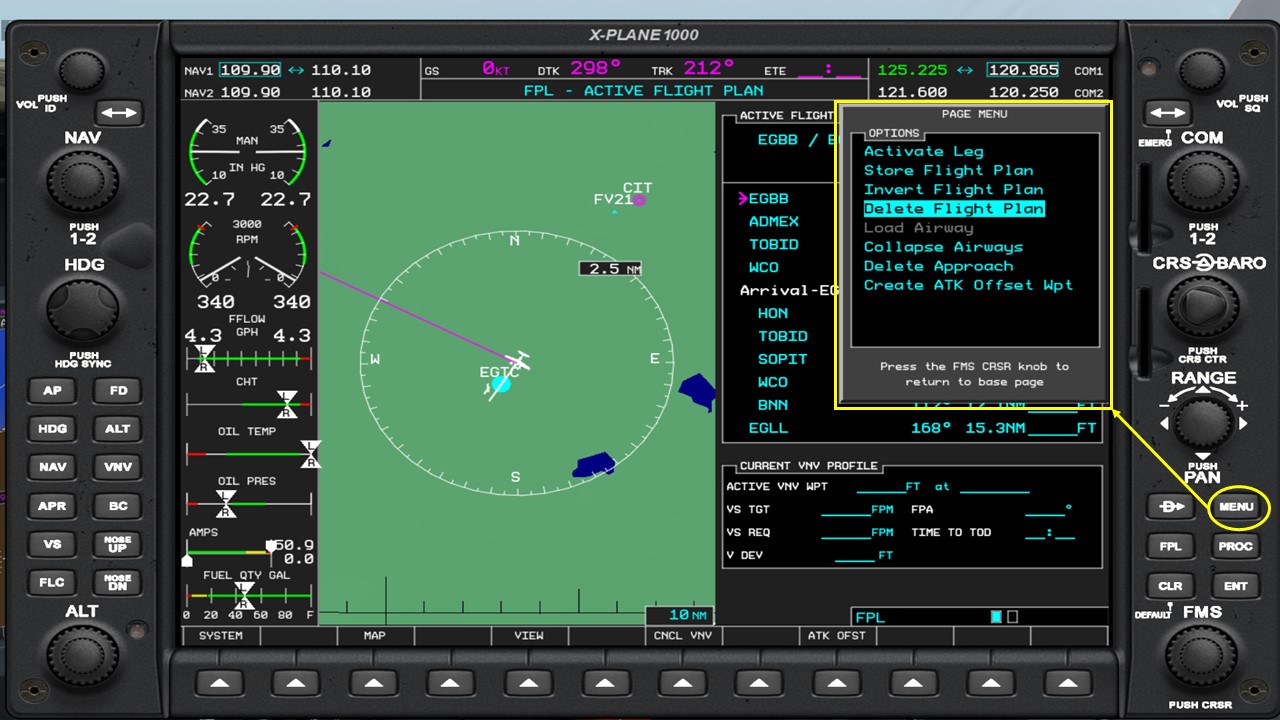Click the ENT enter button
1280x720 pixels.
tap(1236, 586)
